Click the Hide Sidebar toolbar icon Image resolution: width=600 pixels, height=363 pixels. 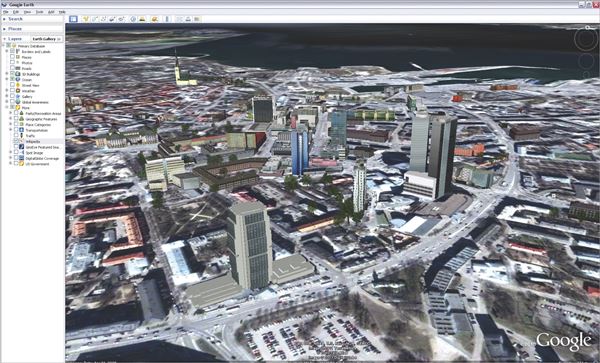[x=73, y=19]
